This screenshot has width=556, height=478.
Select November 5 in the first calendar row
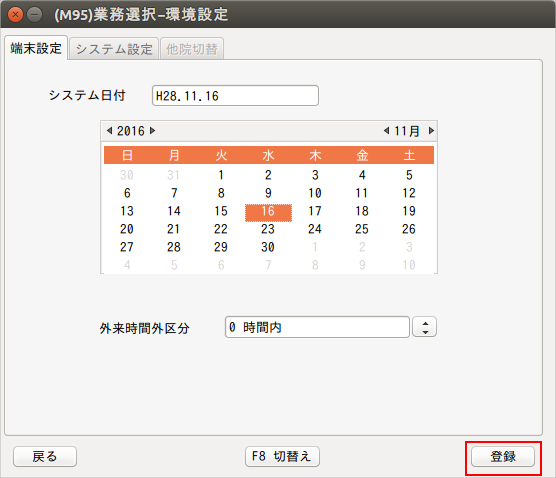409,175
